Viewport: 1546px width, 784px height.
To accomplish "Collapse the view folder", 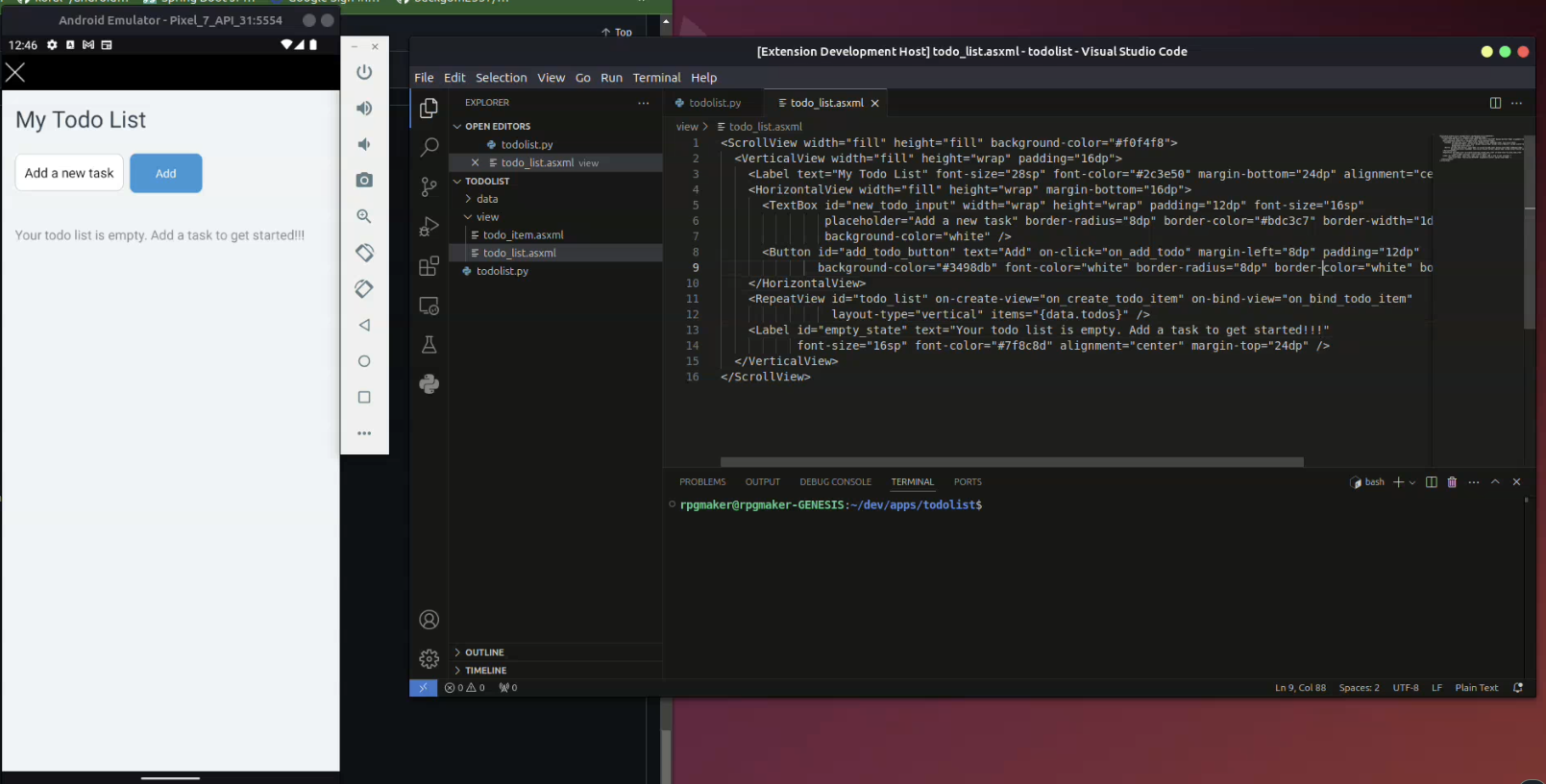I will click(487, 217).
